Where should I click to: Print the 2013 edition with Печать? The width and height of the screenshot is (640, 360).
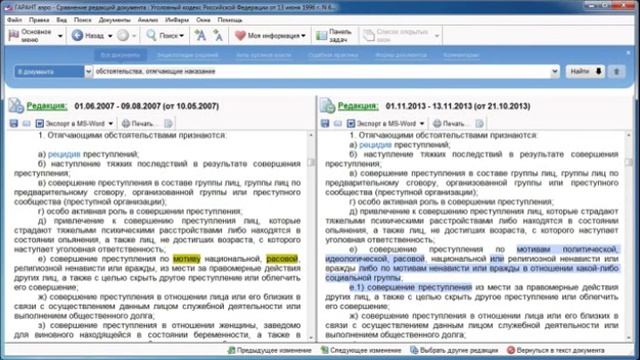(x=450, y=123)
